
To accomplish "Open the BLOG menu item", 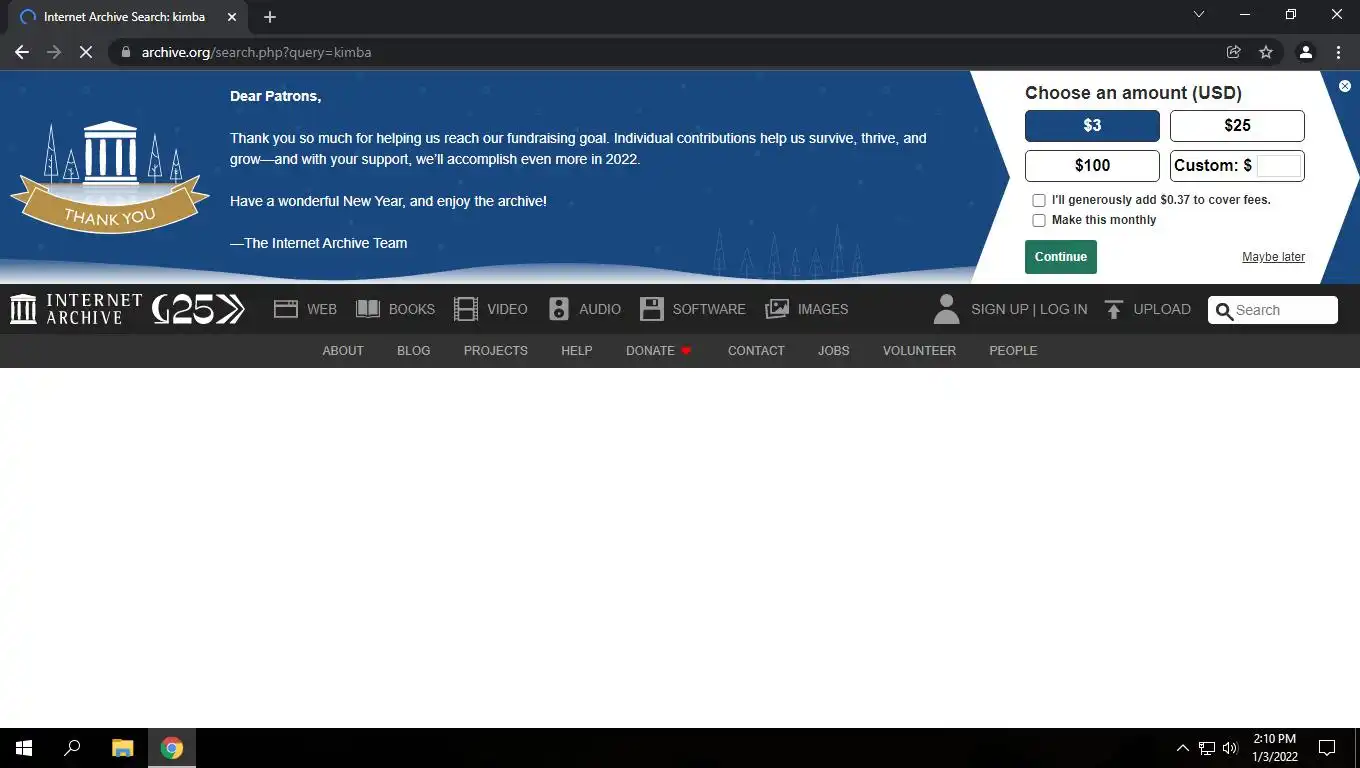I will 413,350.
